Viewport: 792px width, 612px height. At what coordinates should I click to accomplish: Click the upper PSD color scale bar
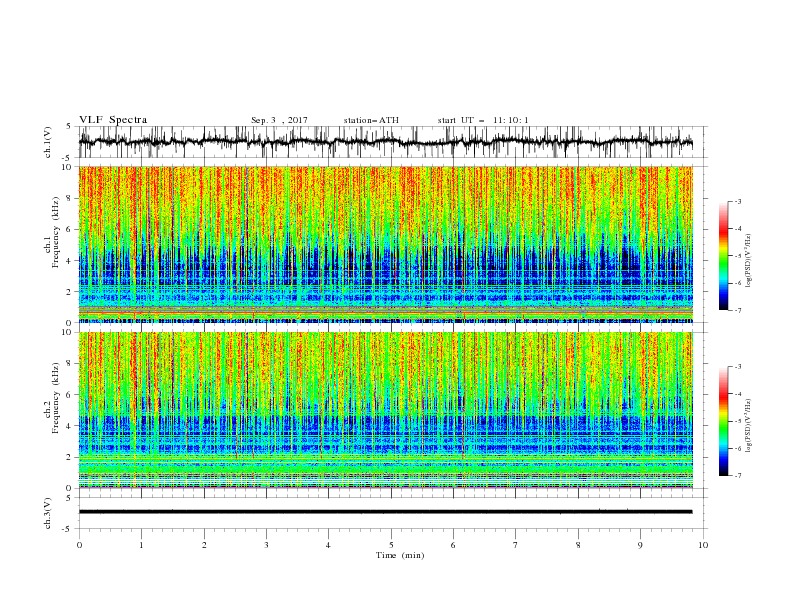[723, 256]
